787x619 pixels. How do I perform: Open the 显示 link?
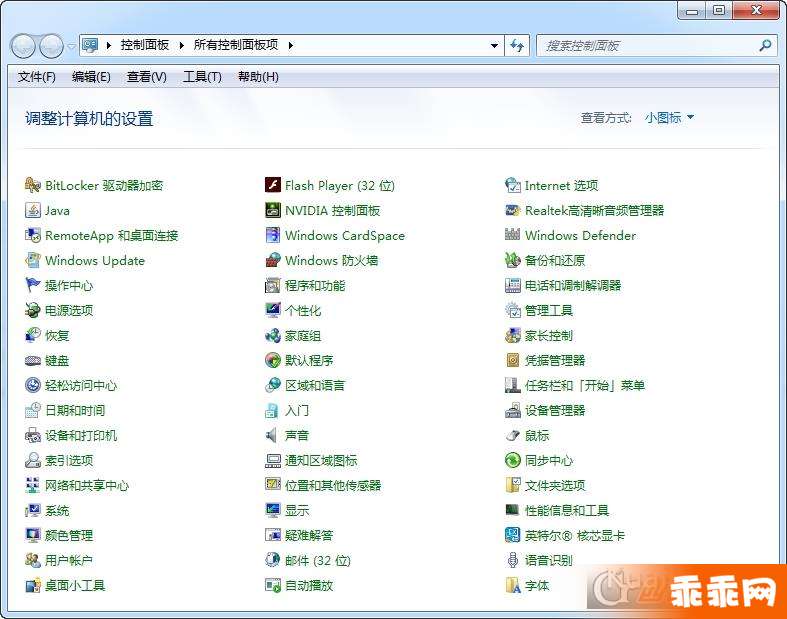pyautogui.click(x=297, y=511)
